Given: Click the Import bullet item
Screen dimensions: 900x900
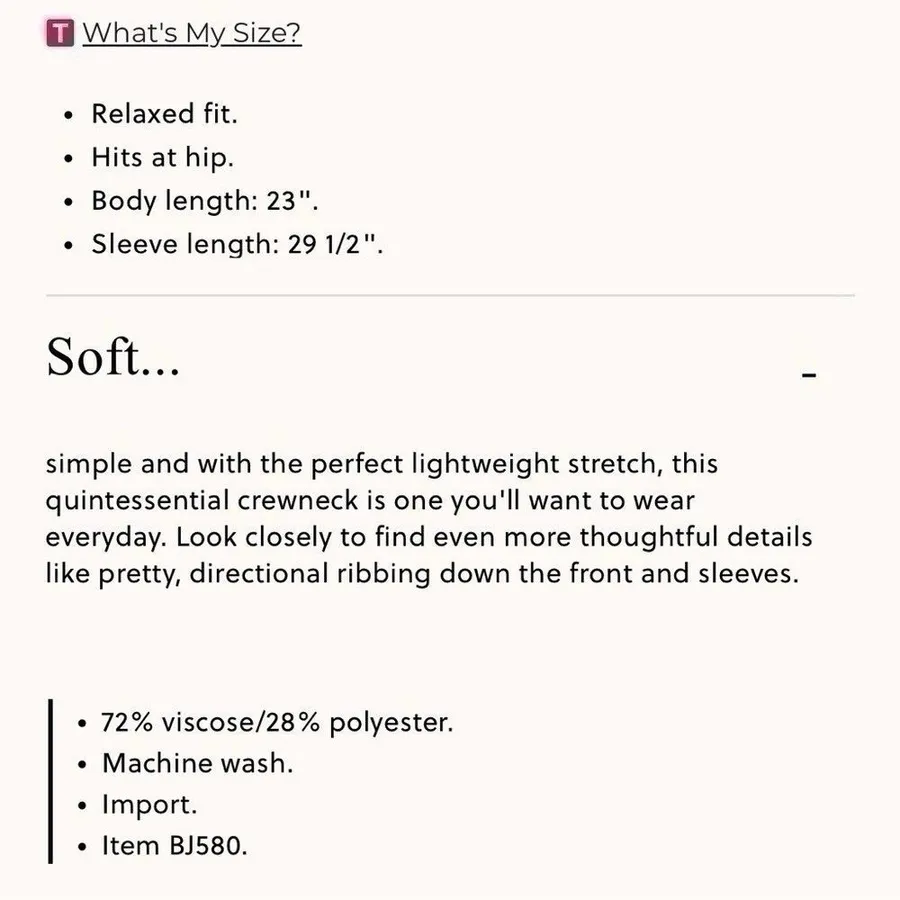Looking at the screenshot, I should pyautogui.click(x=149, y=804).
